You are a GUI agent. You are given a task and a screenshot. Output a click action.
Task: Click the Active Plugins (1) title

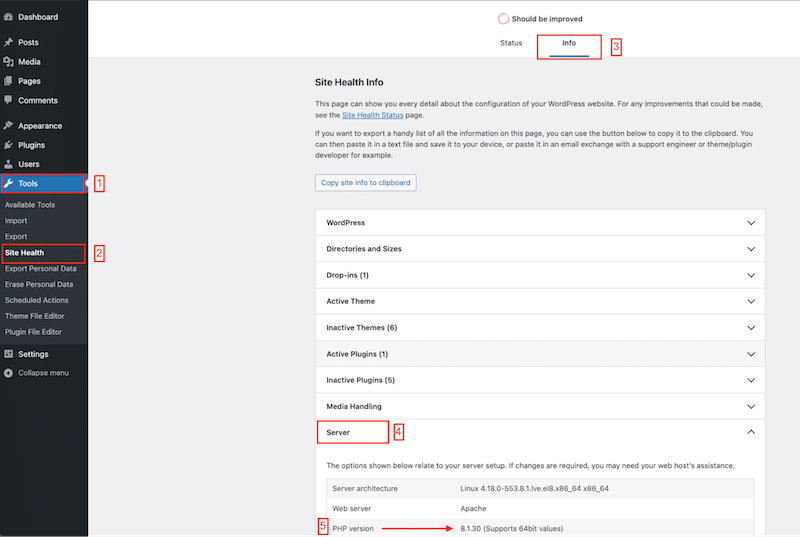[357, 354]
